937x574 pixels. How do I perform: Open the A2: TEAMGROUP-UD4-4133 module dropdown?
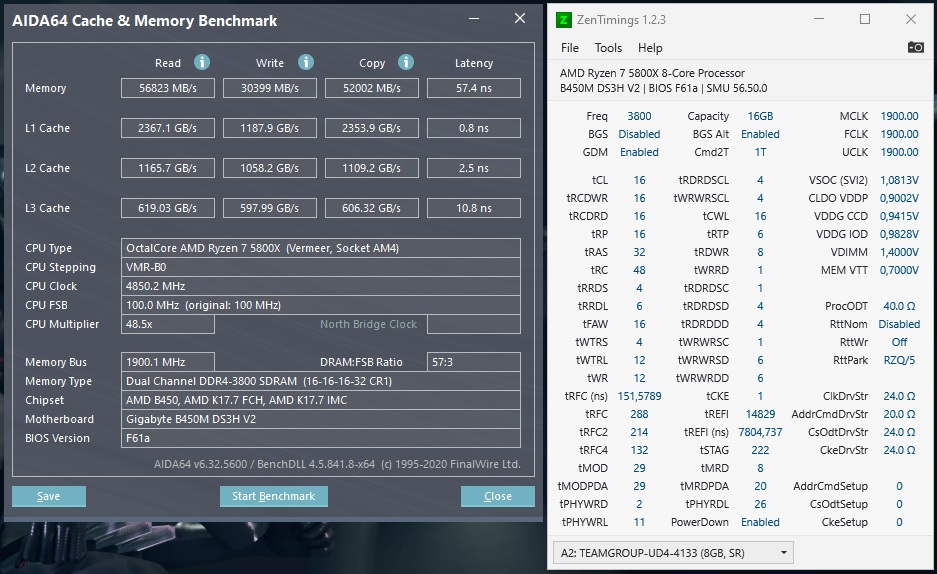point(673,553)
